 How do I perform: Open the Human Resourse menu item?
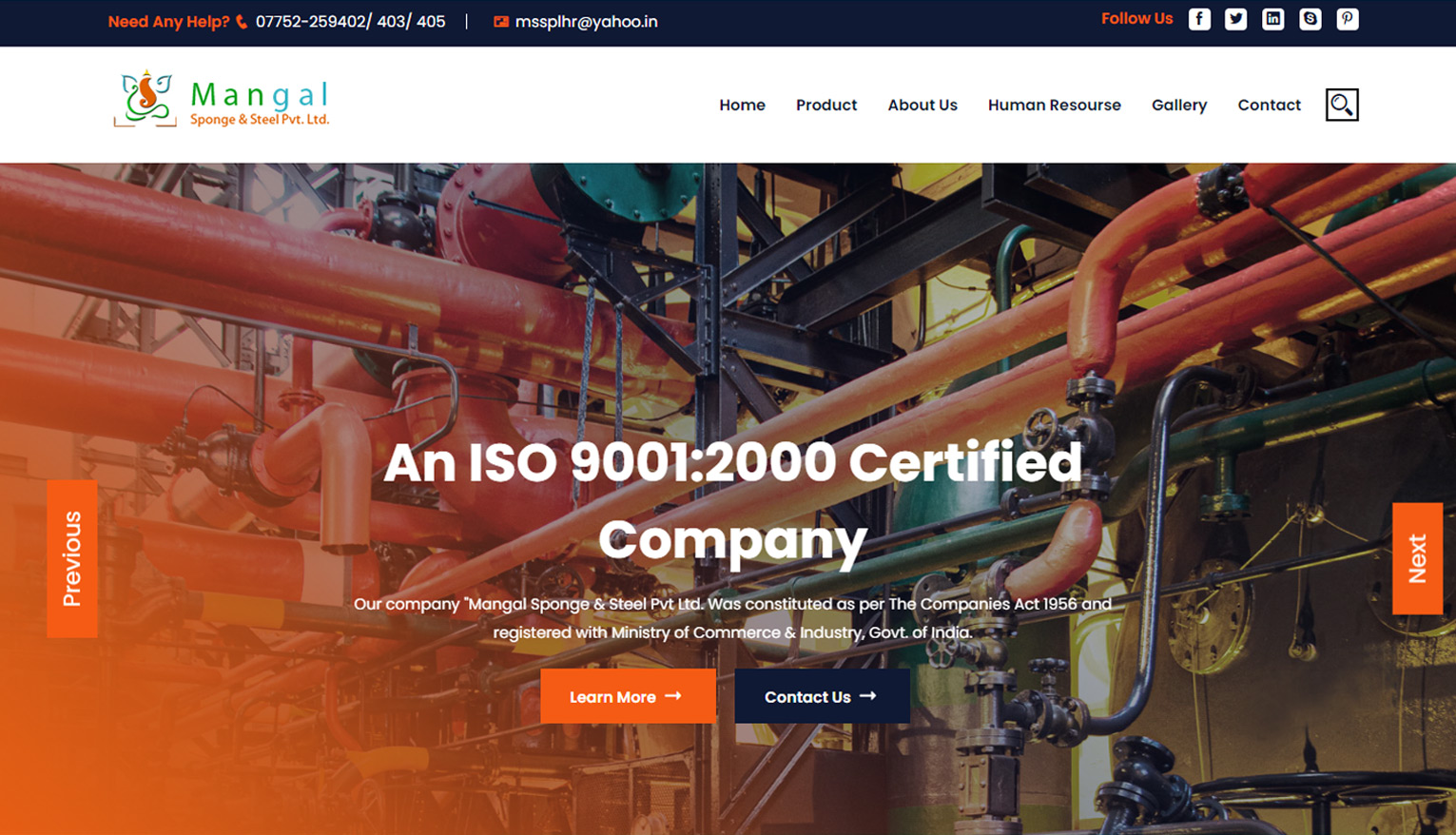pos(1054,105)
